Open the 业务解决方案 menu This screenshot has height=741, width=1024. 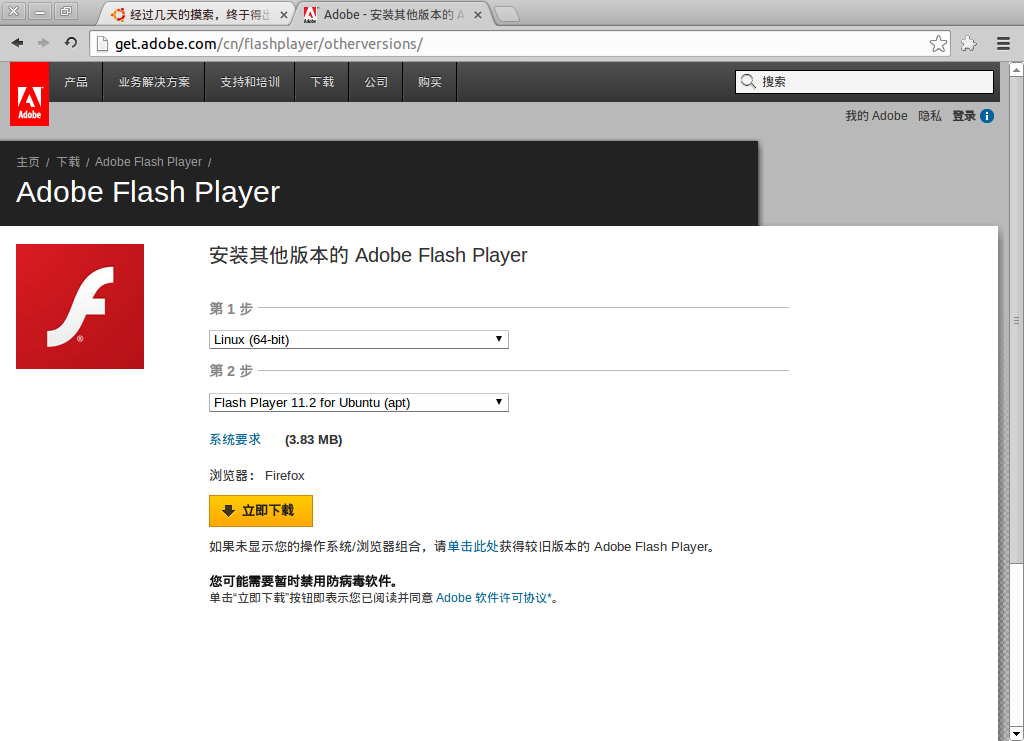click(x=154, y=82)
